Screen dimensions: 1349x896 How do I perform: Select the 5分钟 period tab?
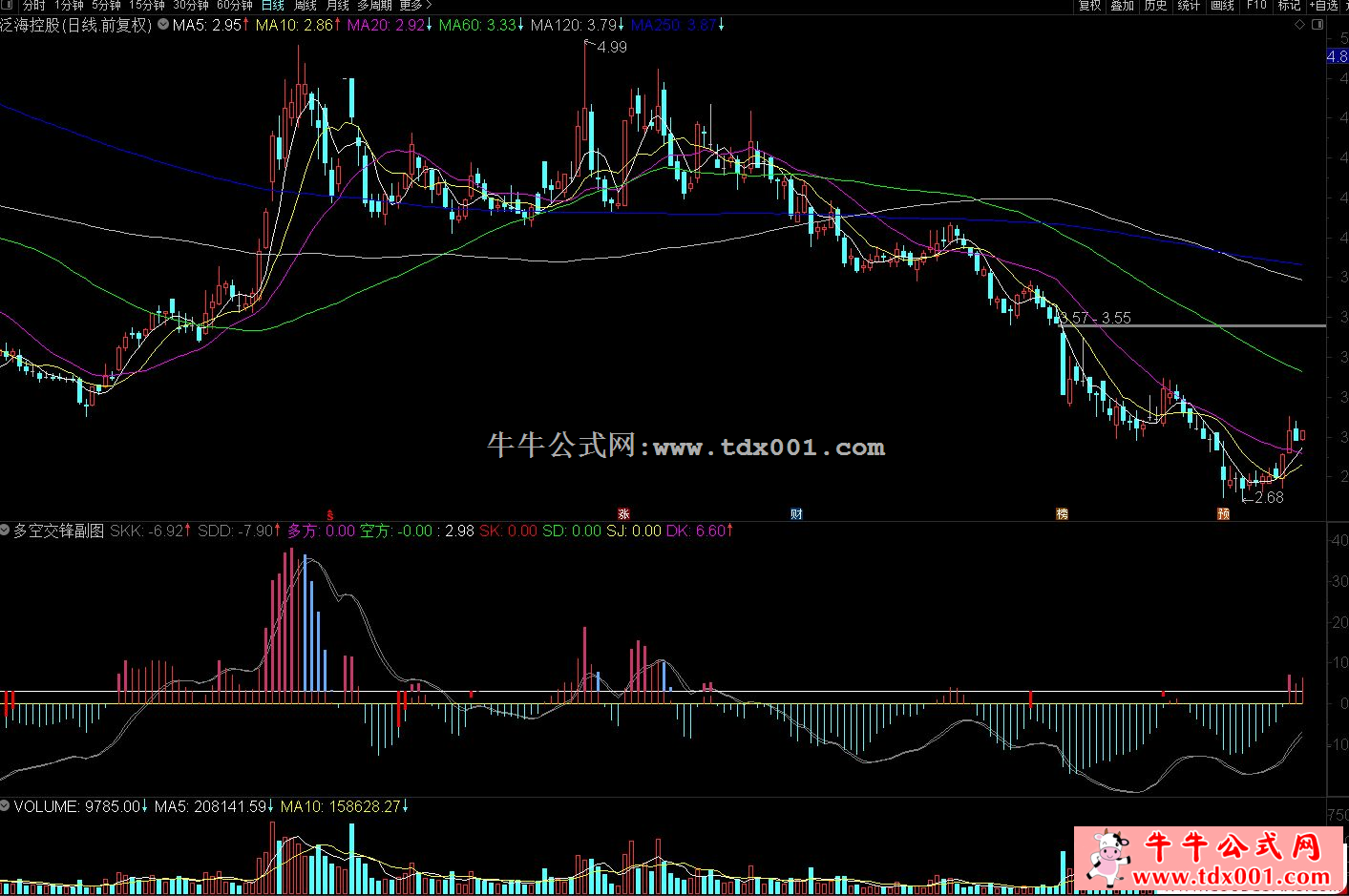[x=107, y=6]
